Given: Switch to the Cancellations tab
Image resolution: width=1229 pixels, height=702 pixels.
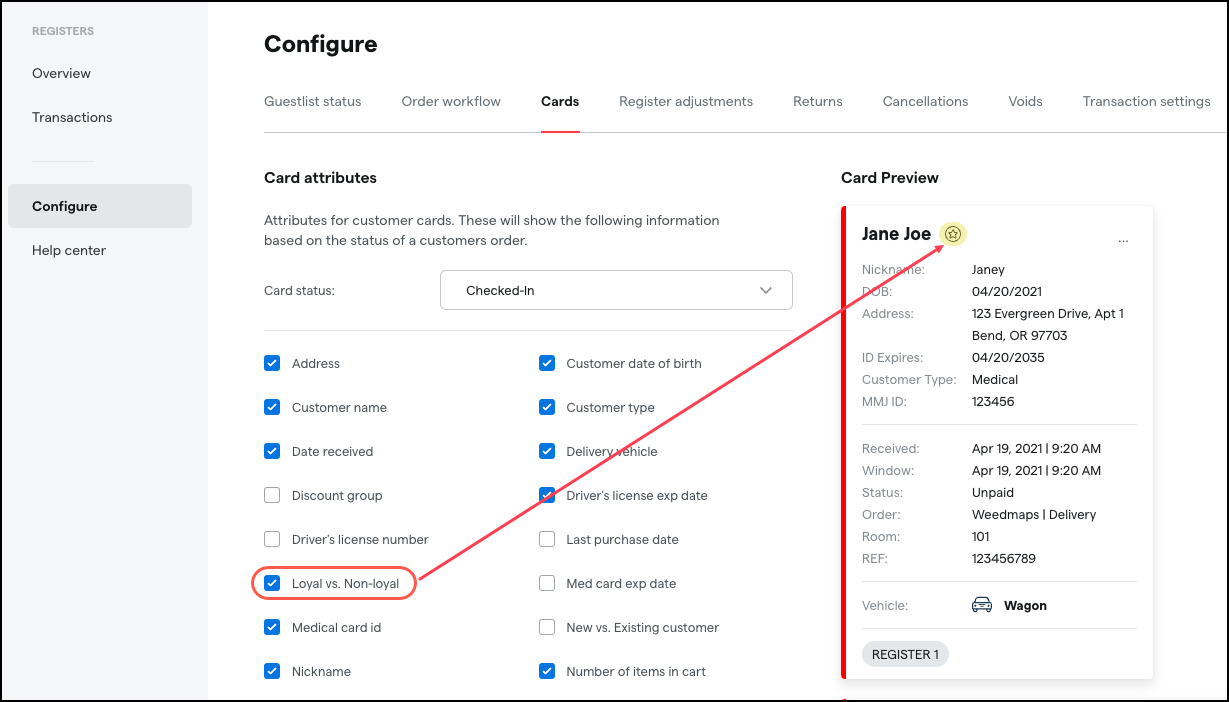Looking at the screenshot, I should [x=925, y=101].
